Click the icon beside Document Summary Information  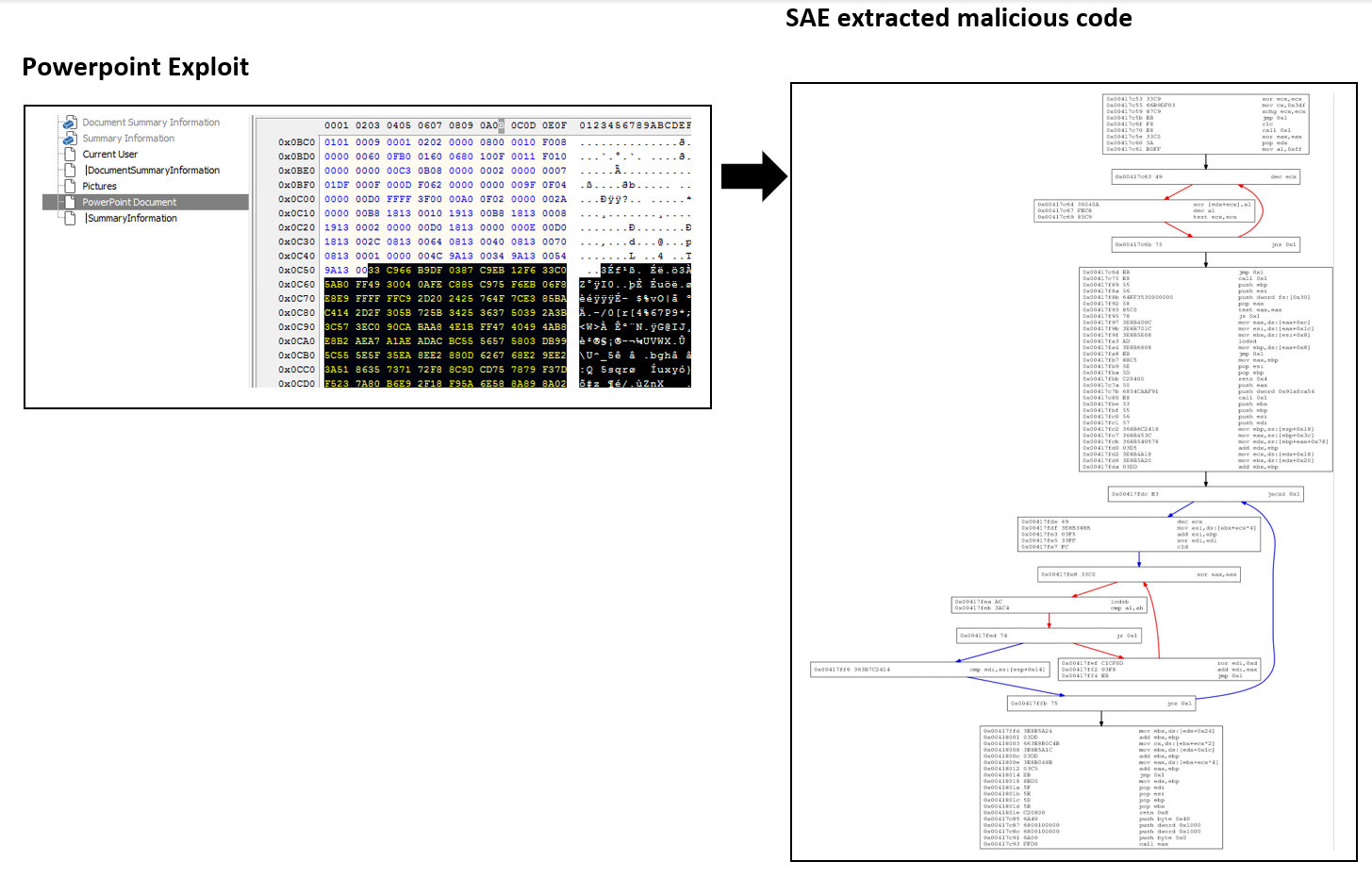pos(69,123)
